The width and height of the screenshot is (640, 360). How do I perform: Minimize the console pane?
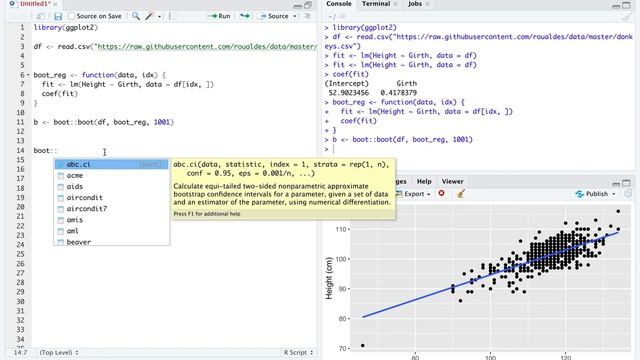[616, 6]
